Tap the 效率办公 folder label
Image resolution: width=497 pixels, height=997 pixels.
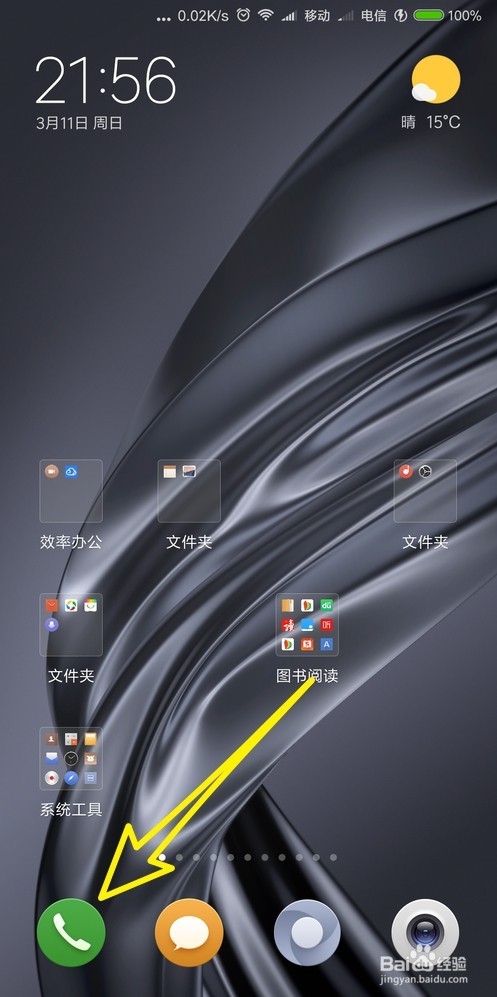[71, 542]
